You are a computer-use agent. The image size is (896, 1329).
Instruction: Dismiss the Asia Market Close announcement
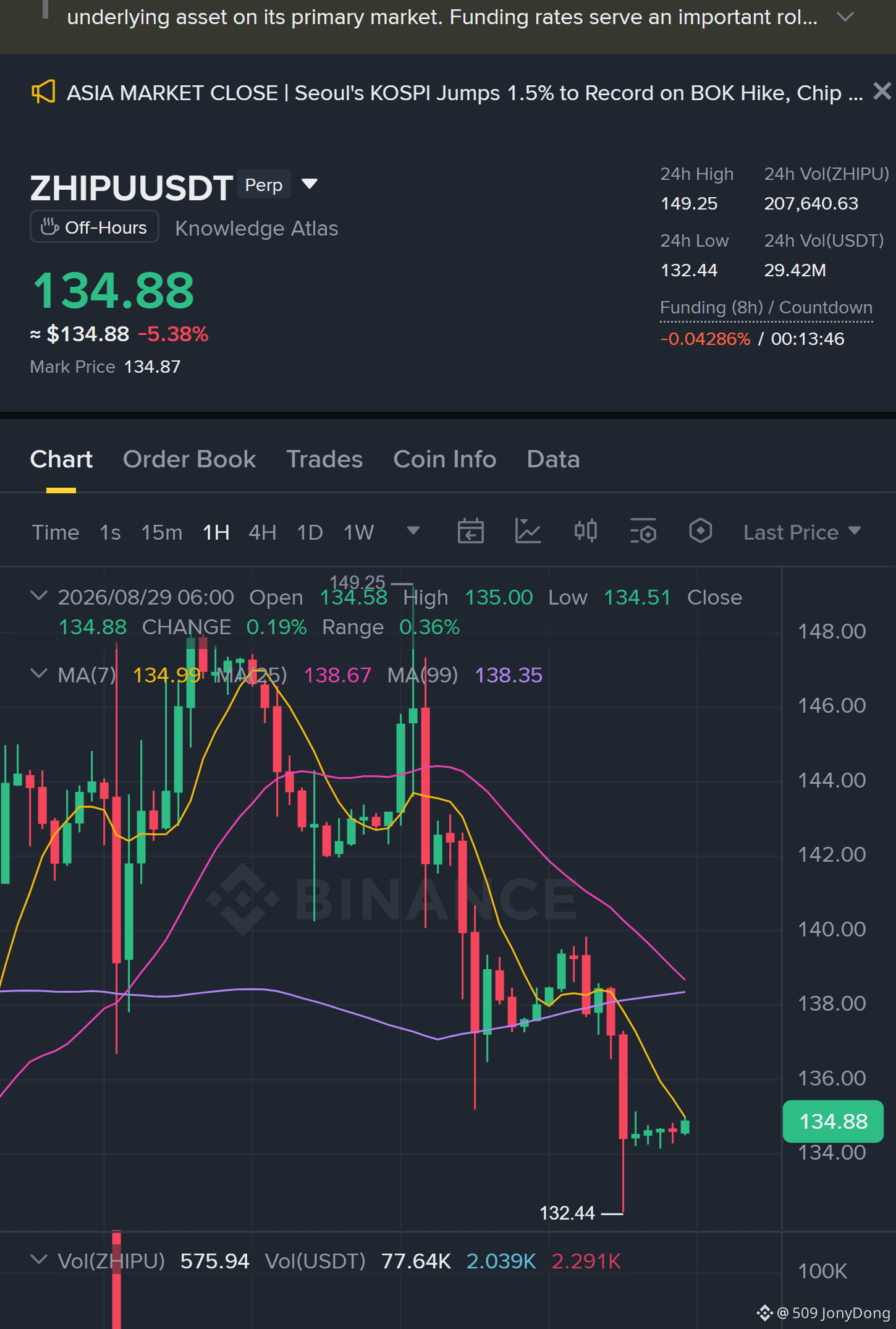coord(882,91)
